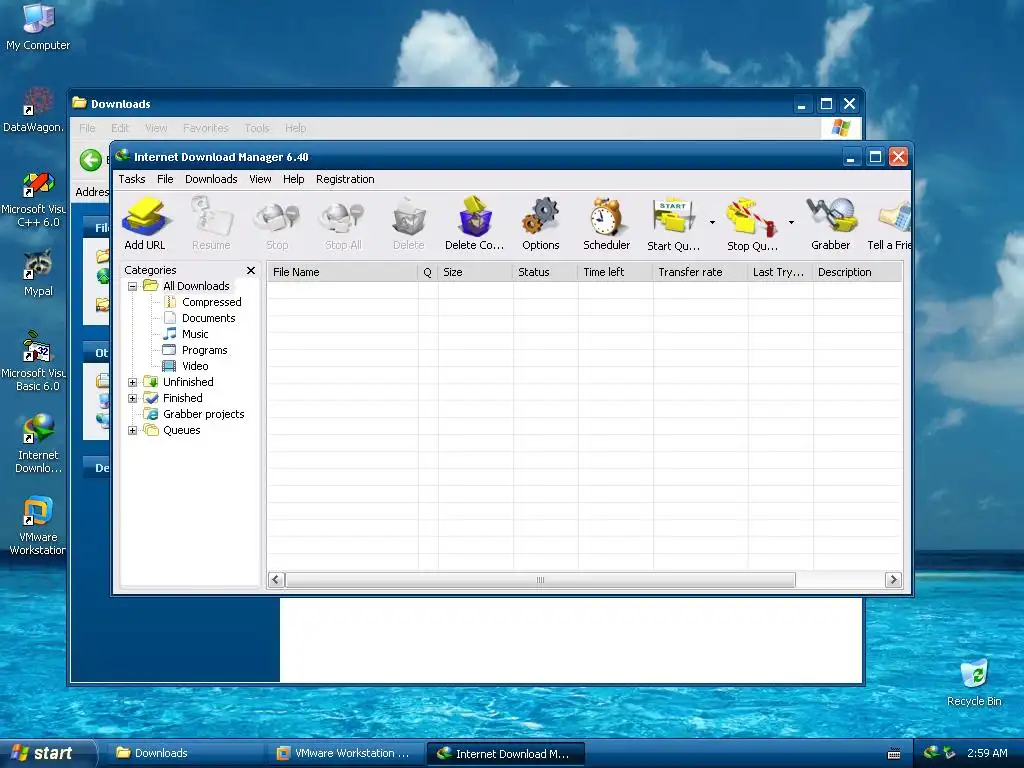Image resolution: width=1024 pixels, height=768 pixels.
Task: Open Microsoft Visual C++ 6.0 icon
Action: (x=34, y=199)
